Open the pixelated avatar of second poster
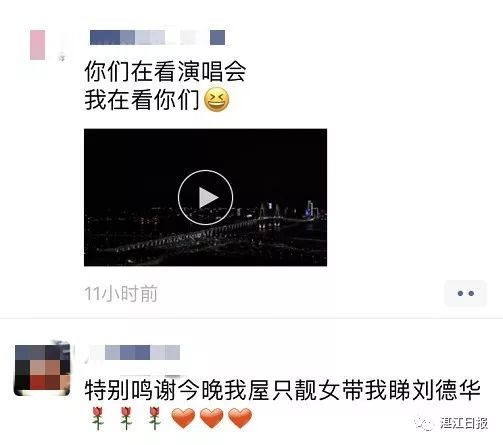Image resolution: width=503 pixels, height=445 pixels. [x=42, y=370]
